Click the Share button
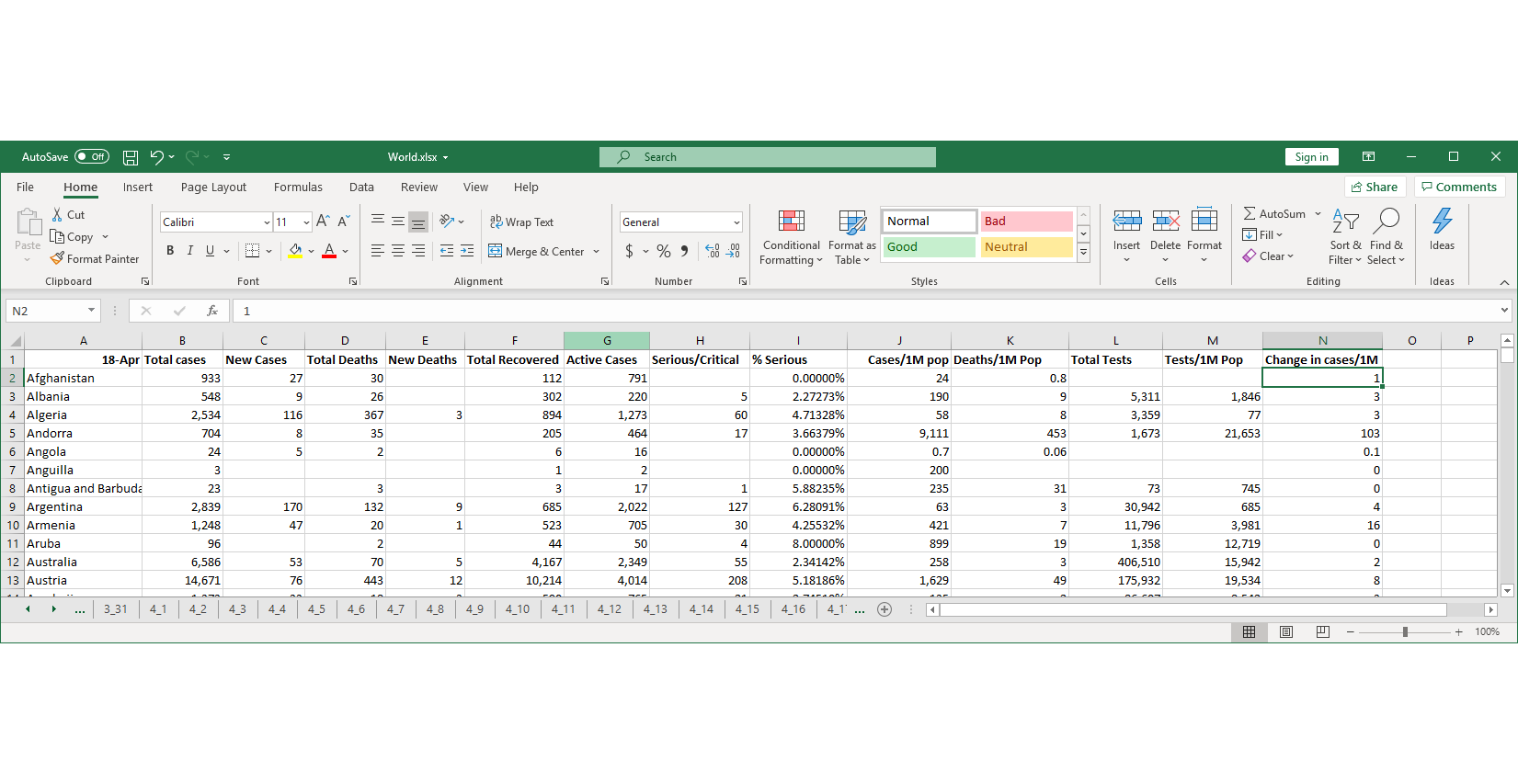Viewport: 1518px width, 784px height. 1374,187
